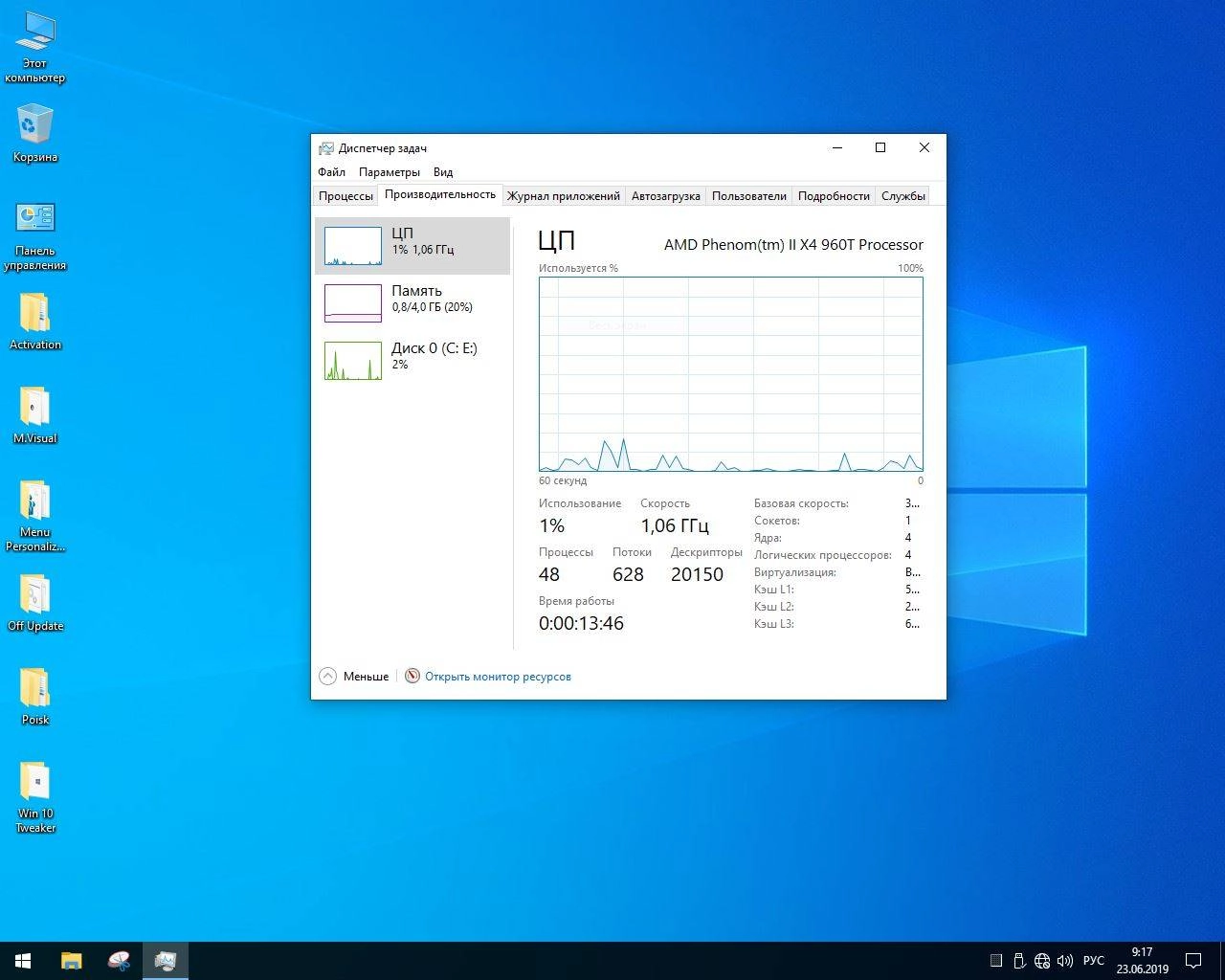Click the first system tray icon left of the USB icon
This screenshot has height=980, width=1225.
click(x=996, y=961)
